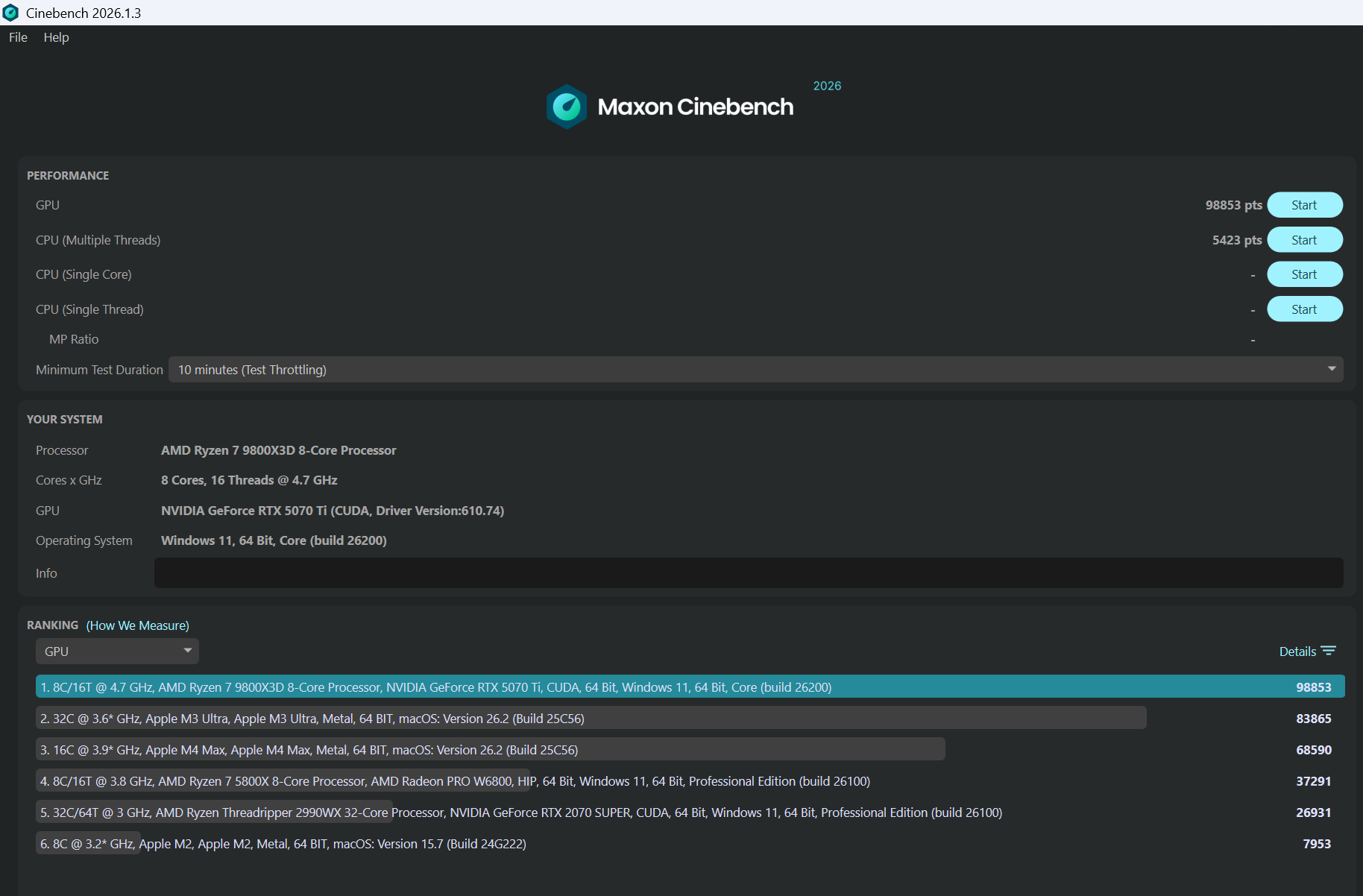Click the ranking score 26931
The image size is (1363, 896).
click(x=1314, y=813)
